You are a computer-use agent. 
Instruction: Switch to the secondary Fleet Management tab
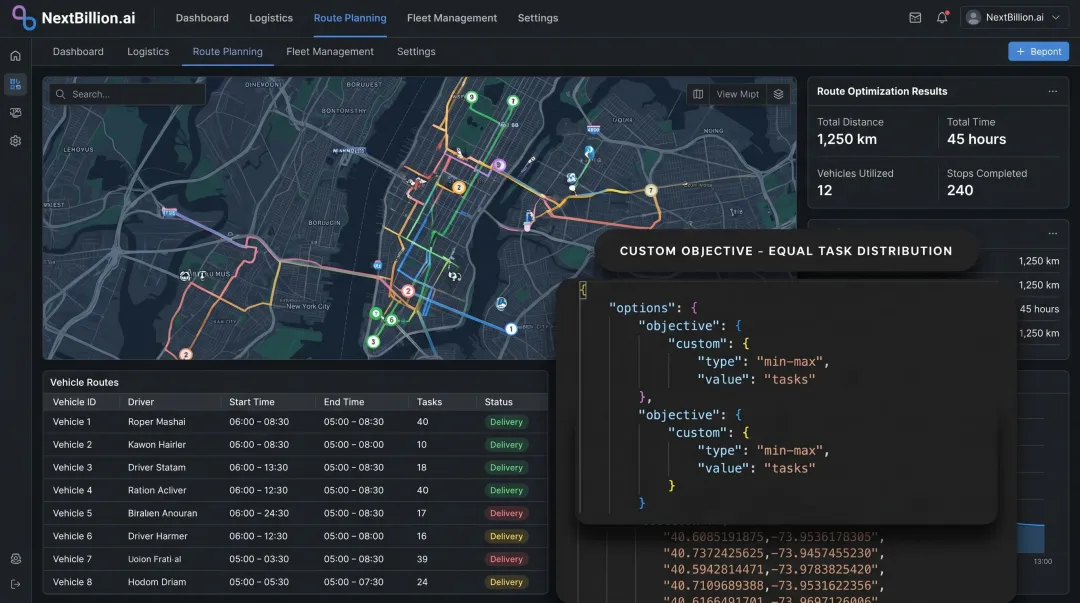coord(330,52)
